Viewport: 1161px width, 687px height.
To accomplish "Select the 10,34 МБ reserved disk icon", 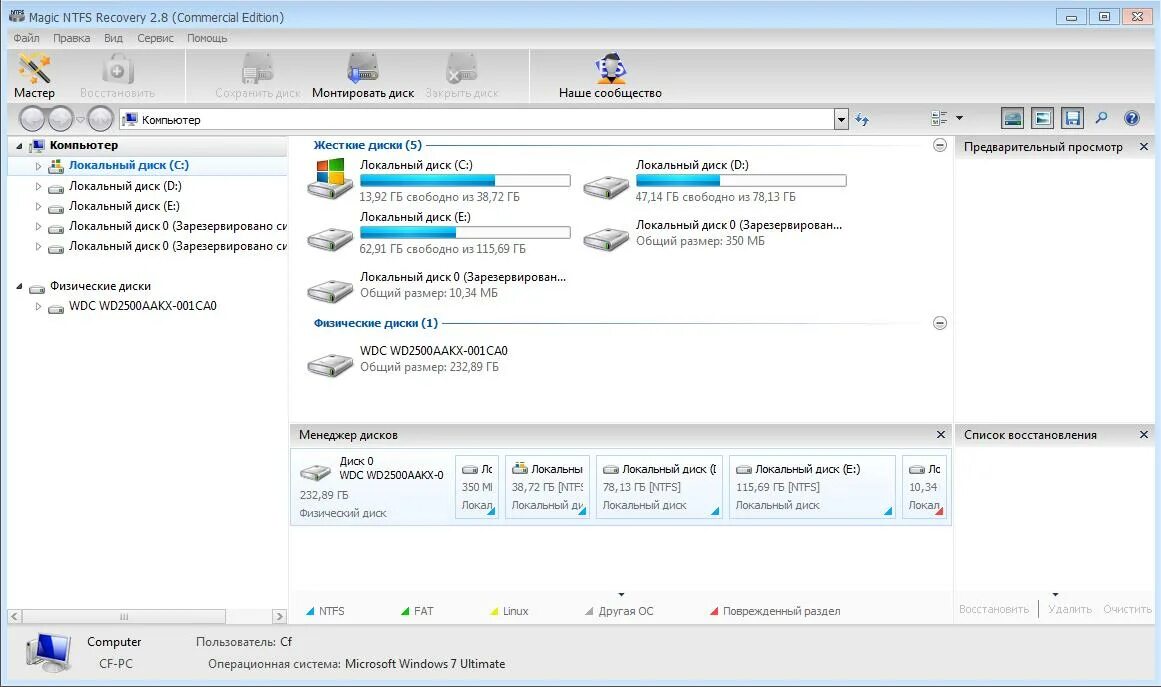I will (x=329, y=291).
